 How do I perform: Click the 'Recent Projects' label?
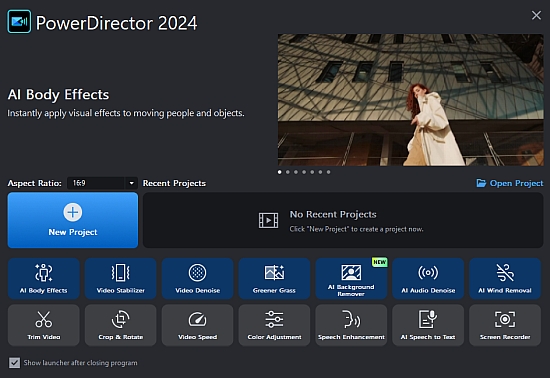click(174, 183)
